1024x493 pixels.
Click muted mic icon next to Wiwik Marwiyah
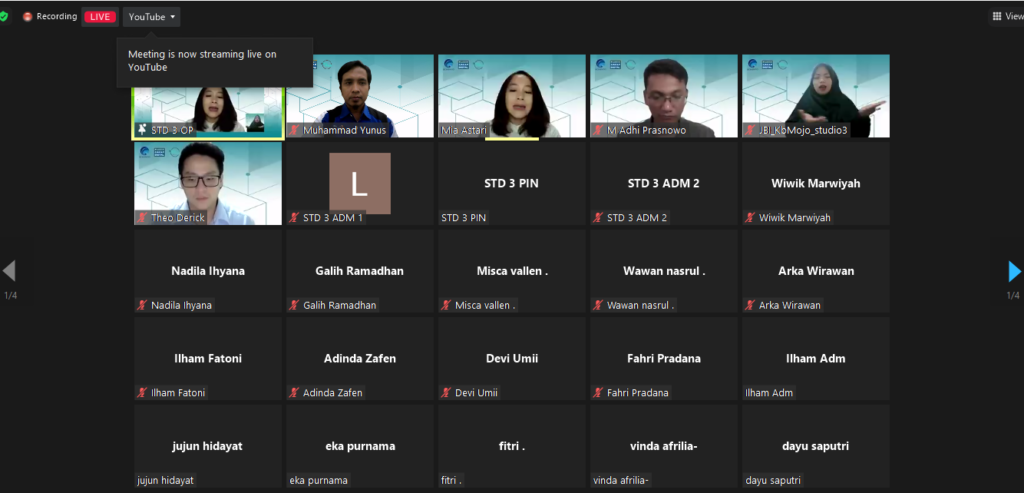tap(750, 218)
